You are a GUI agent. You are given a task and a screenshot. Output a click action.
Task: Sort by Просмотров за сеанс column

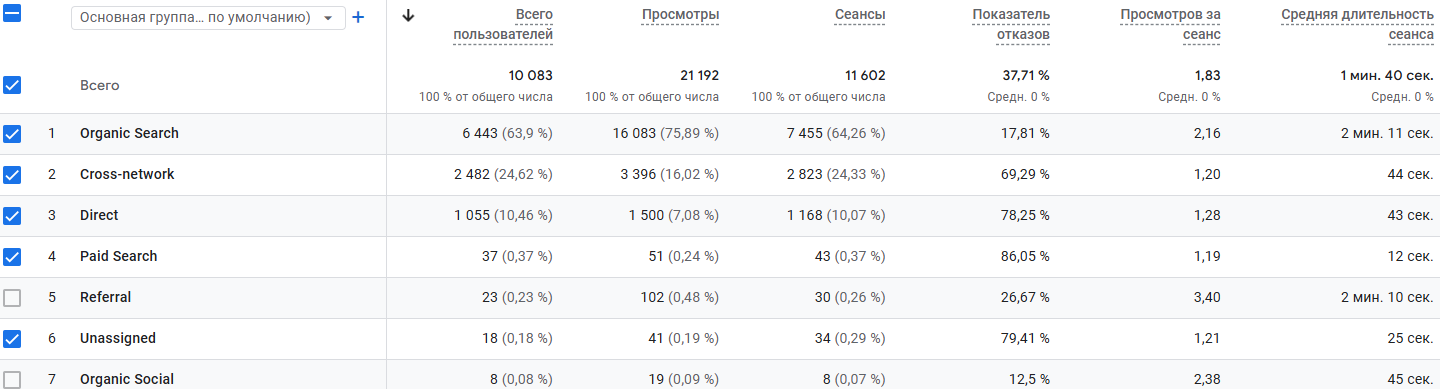(x=1171, y=25)
